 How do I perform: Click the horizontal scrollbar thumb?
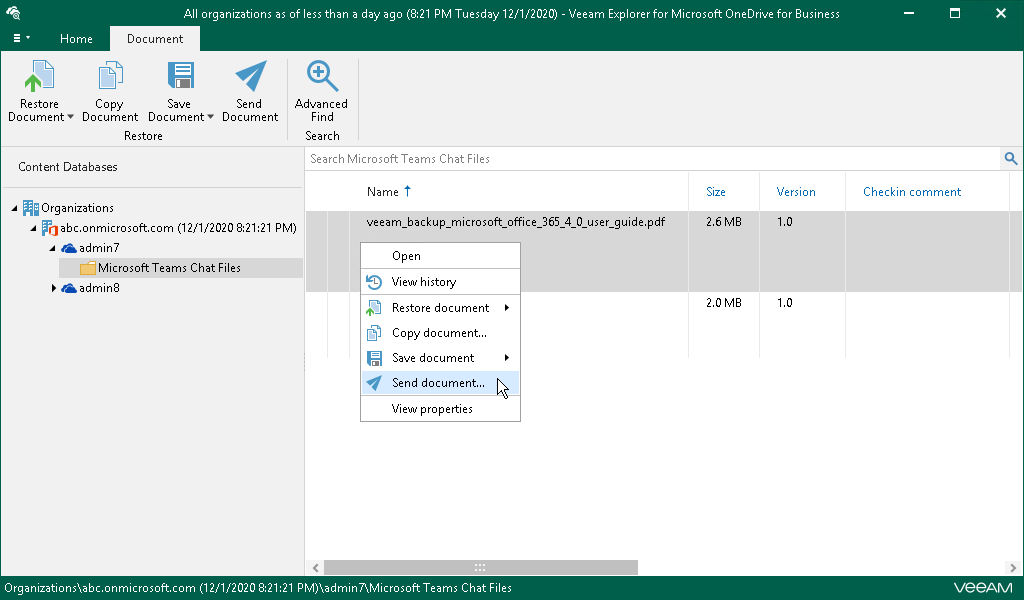[481, 567]
